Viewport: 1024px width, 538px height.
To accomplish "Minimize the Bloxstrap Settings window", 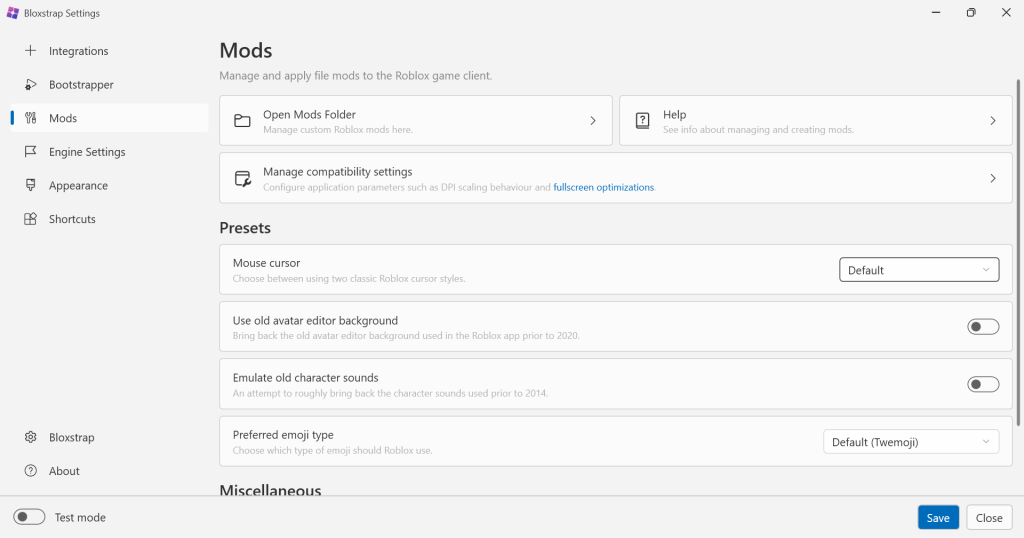I will (x=936, y=12).
